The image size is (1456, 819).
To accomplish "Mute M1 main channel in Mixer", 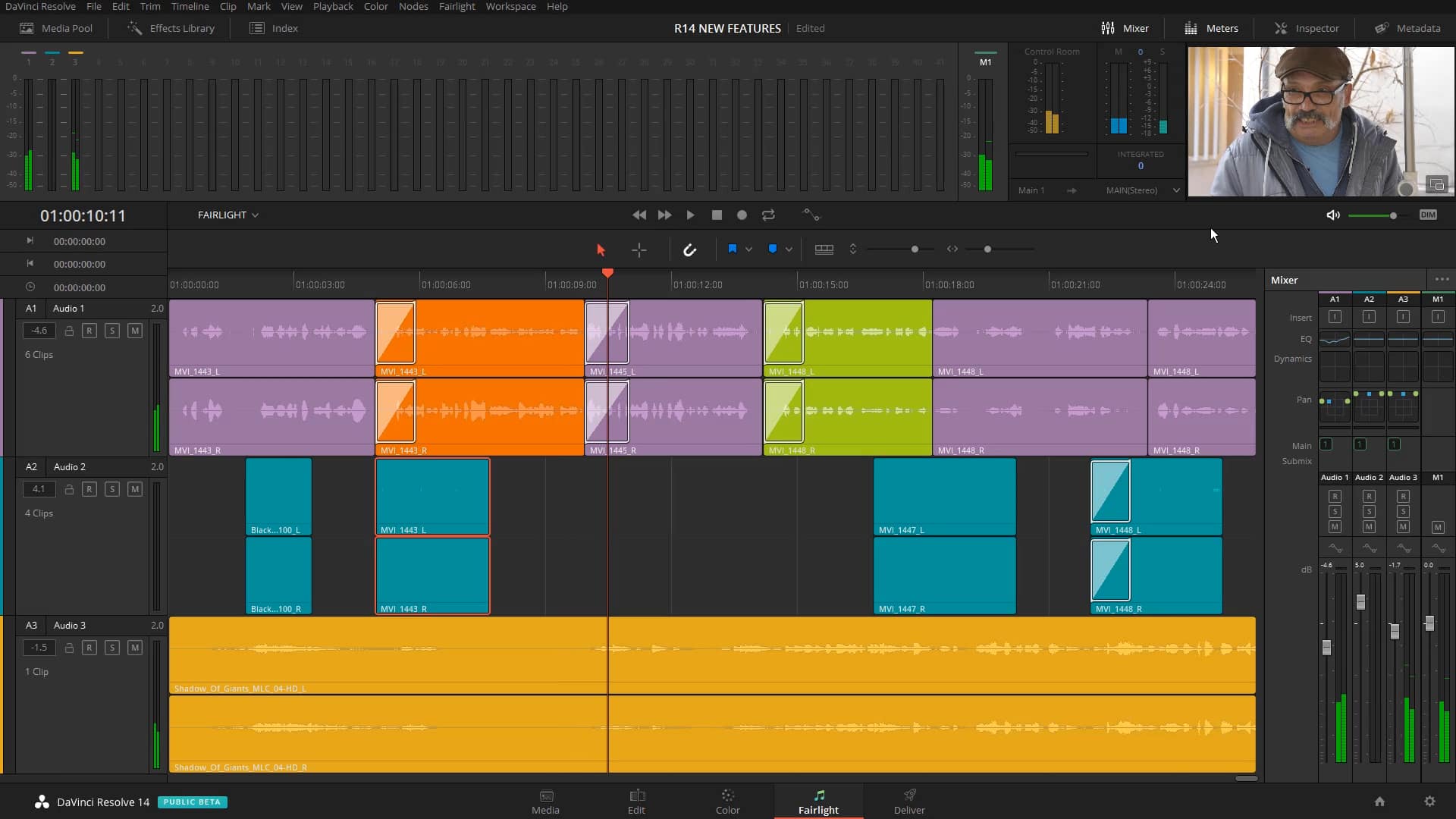I will point(1438,527).
